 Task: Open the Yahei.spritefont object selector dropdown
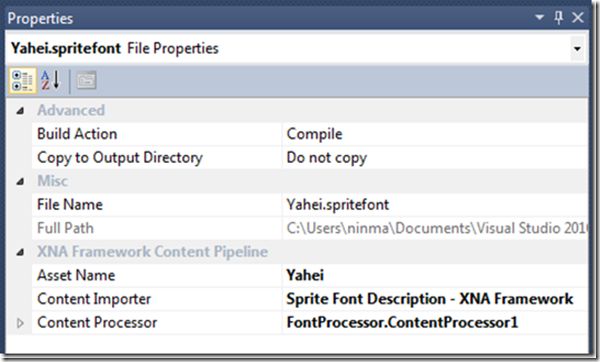pyautogui.click(x=577, y=49)
